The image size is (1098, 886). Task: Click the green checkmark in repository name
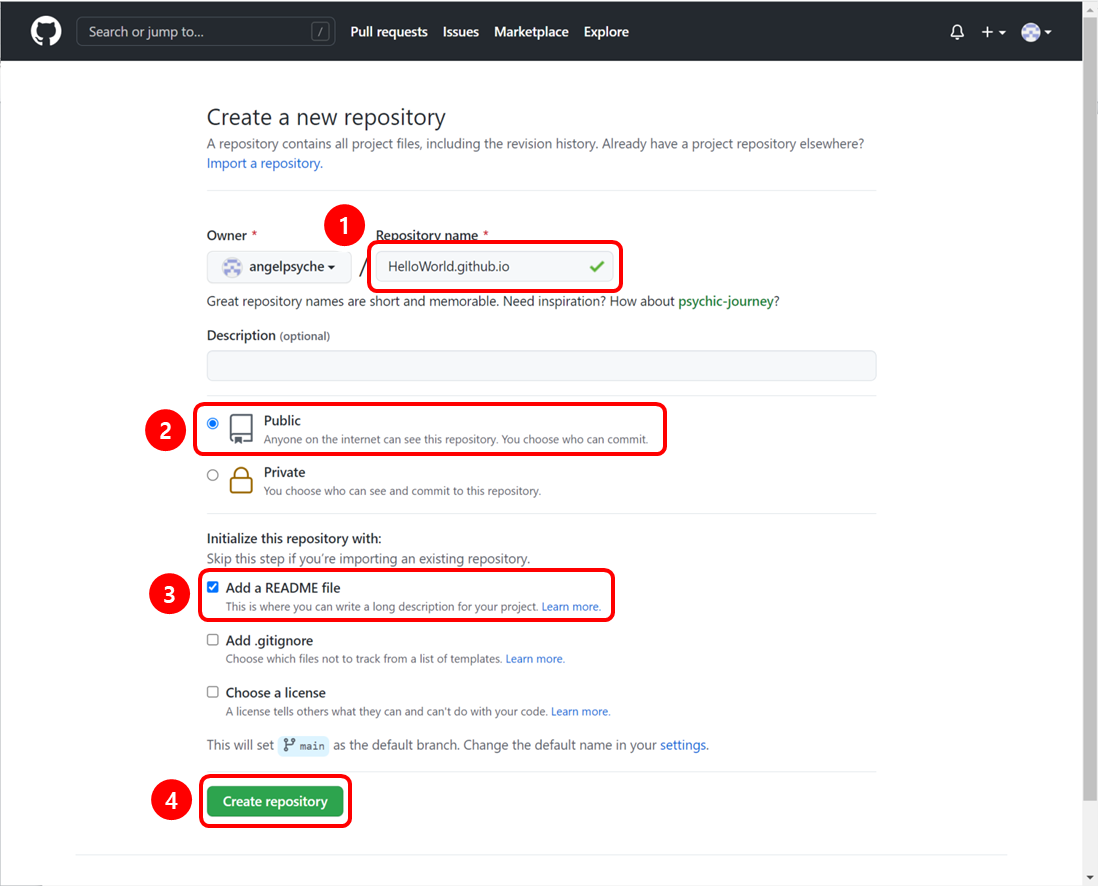tap(597, 266)
